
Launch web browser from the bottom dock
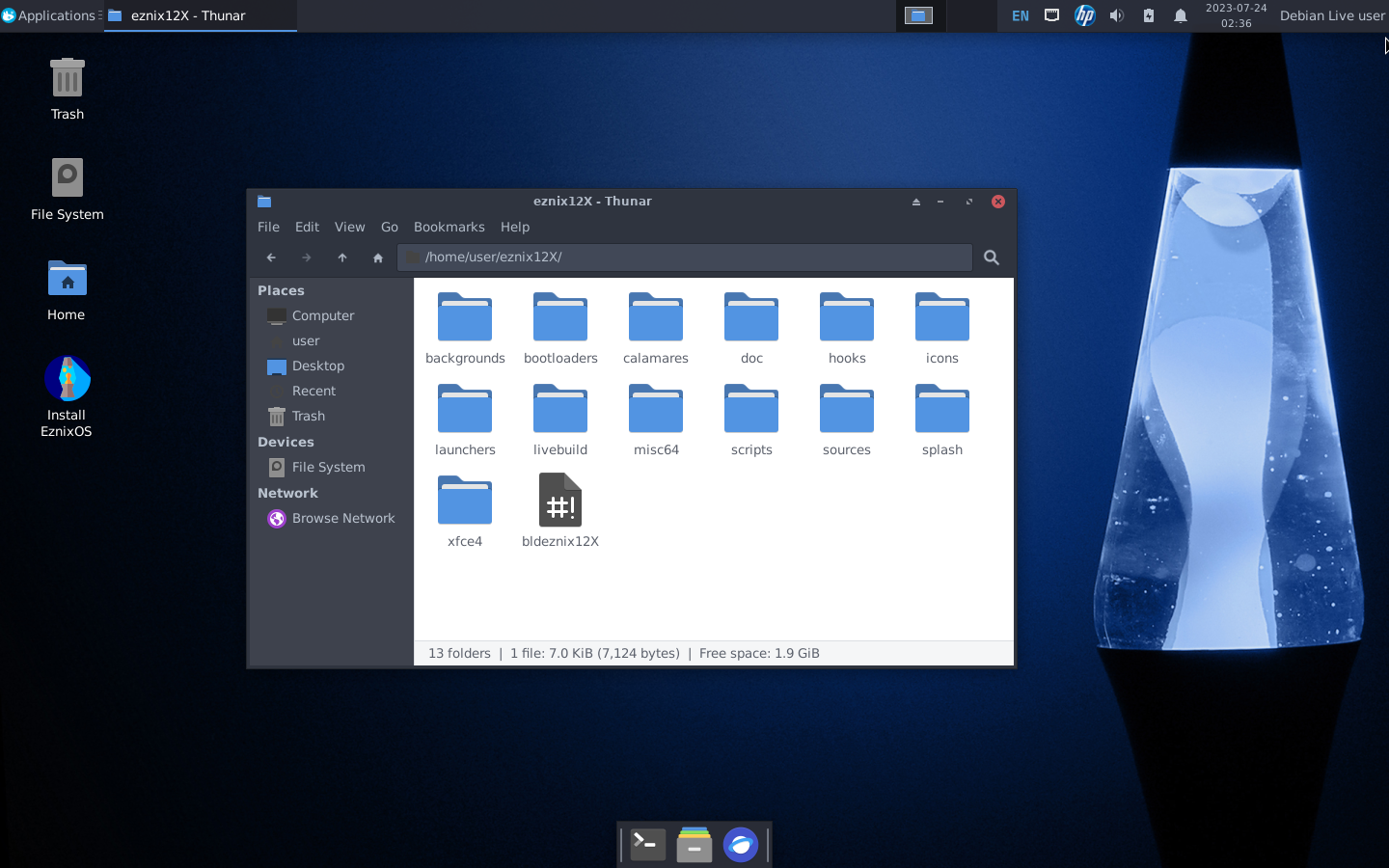coord(741,845)
